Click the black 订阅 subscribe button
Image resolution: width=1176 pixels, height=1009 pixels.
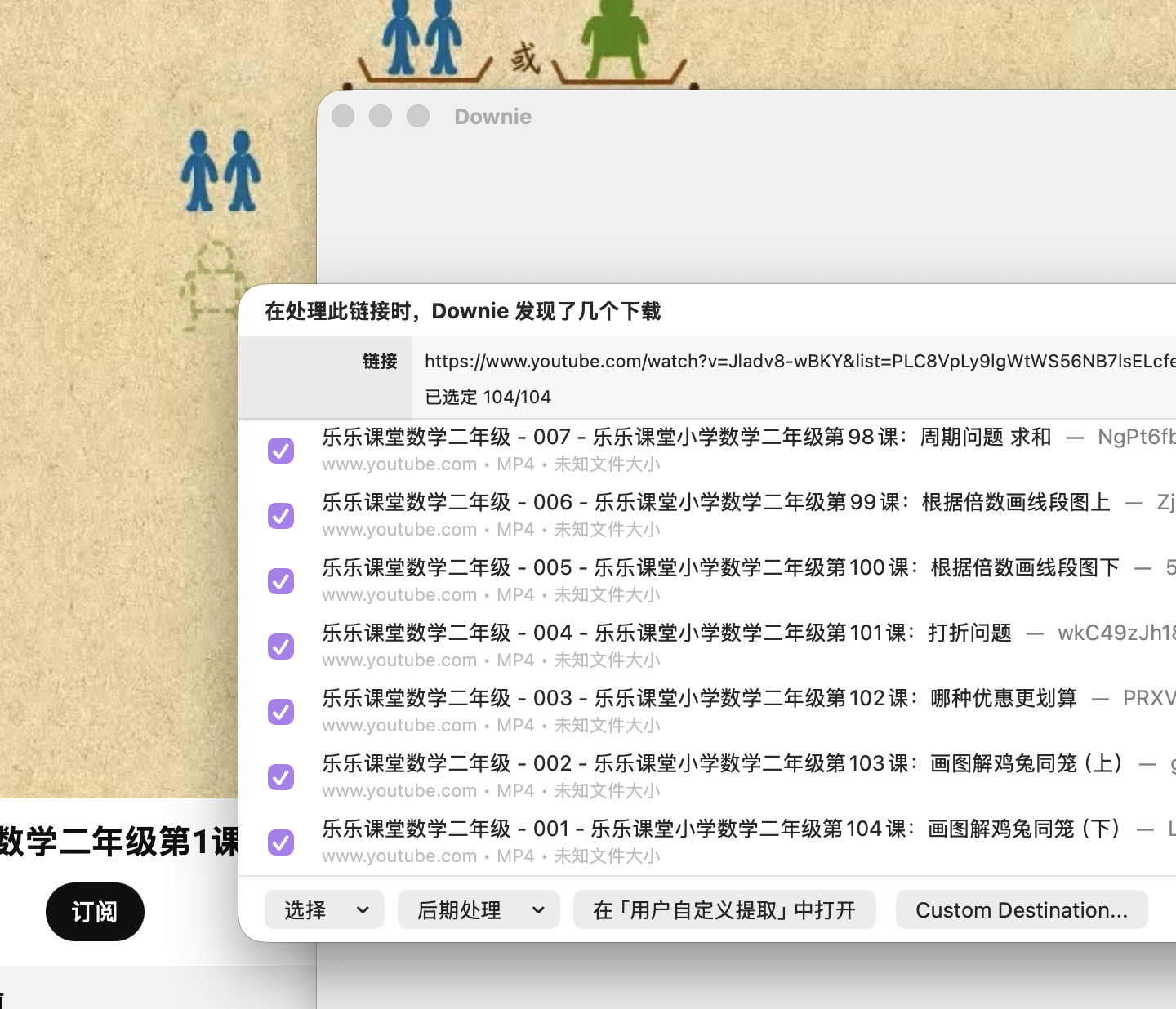pyautogui.click(x=95, y=911)
